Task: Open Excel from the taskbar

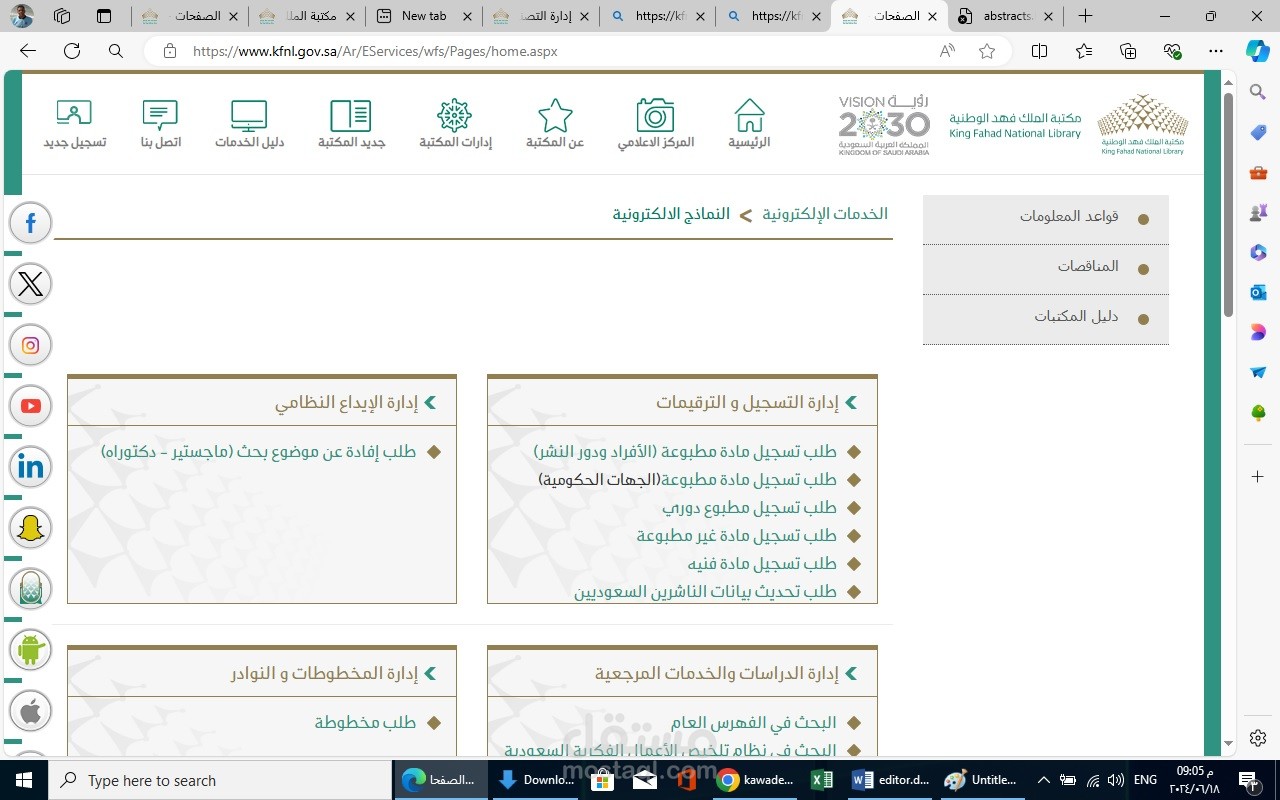Action: coord(822,780)
